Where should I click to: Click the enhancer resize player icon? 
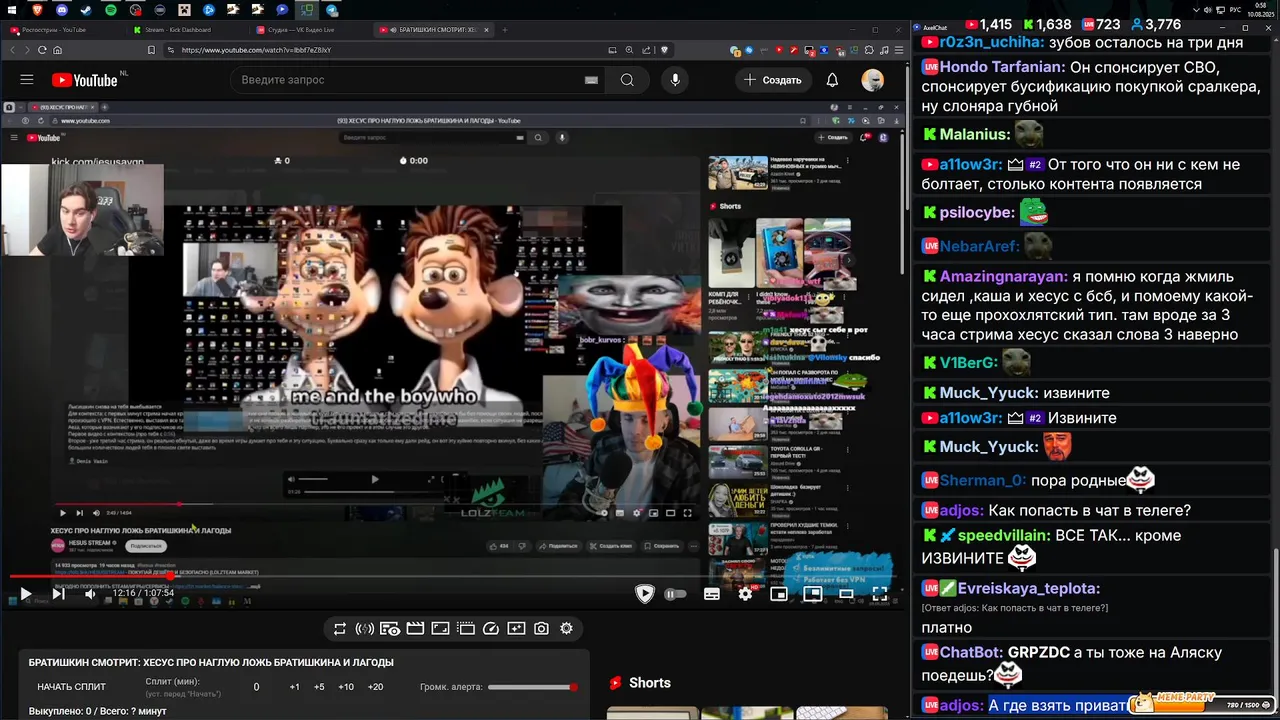[x=440, y=629]
